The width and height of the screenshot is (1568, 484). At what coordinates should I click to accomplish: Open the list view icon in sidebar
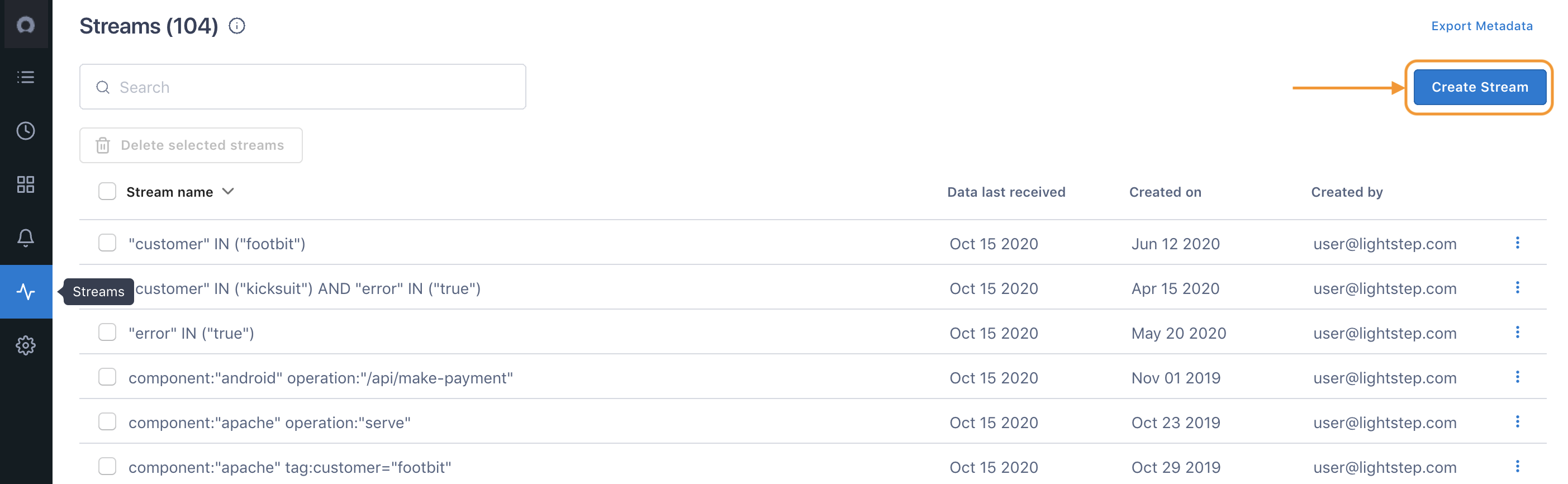coord(26,77)
